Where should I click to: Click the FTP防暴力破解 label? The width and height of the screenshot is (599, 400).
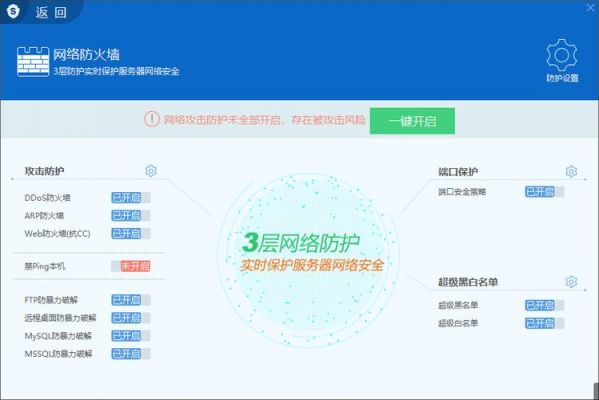click(51, 300)
